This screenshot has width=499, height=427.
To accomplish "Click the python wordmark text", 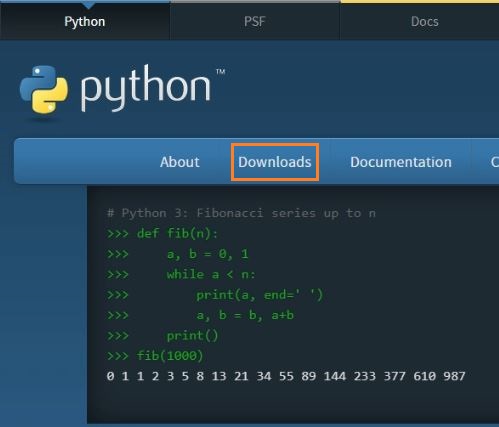I will 146,87.
